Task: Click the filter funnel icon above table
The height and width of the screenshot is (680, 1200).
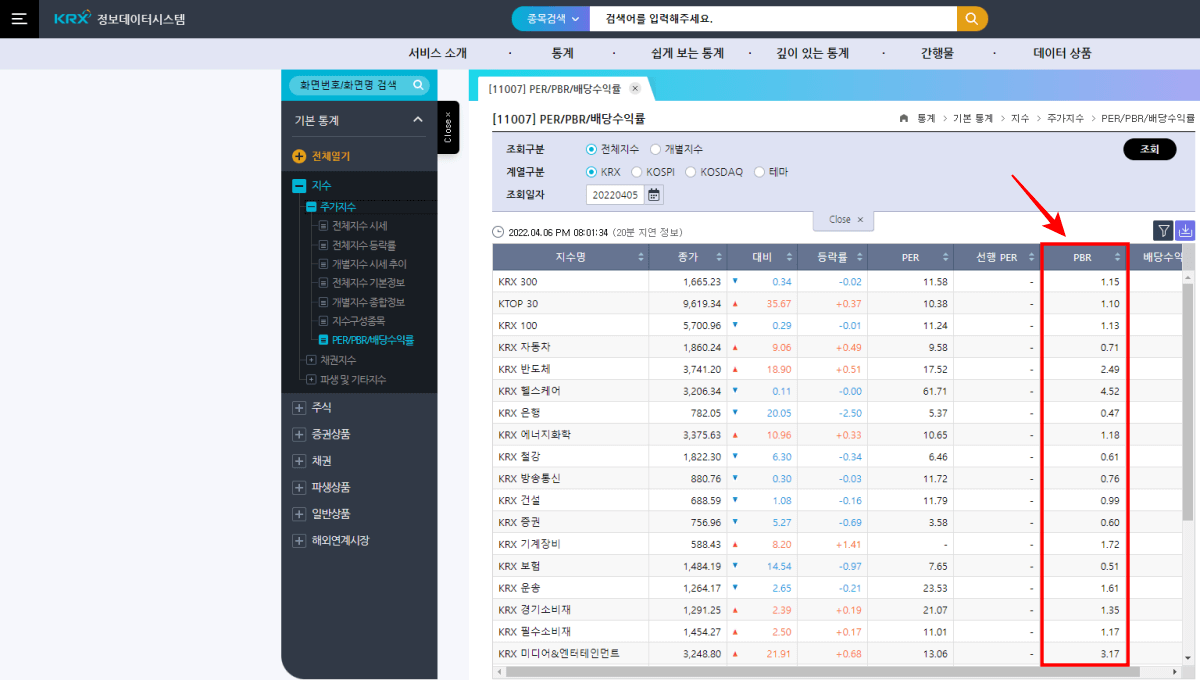Action: (1163, 231)
